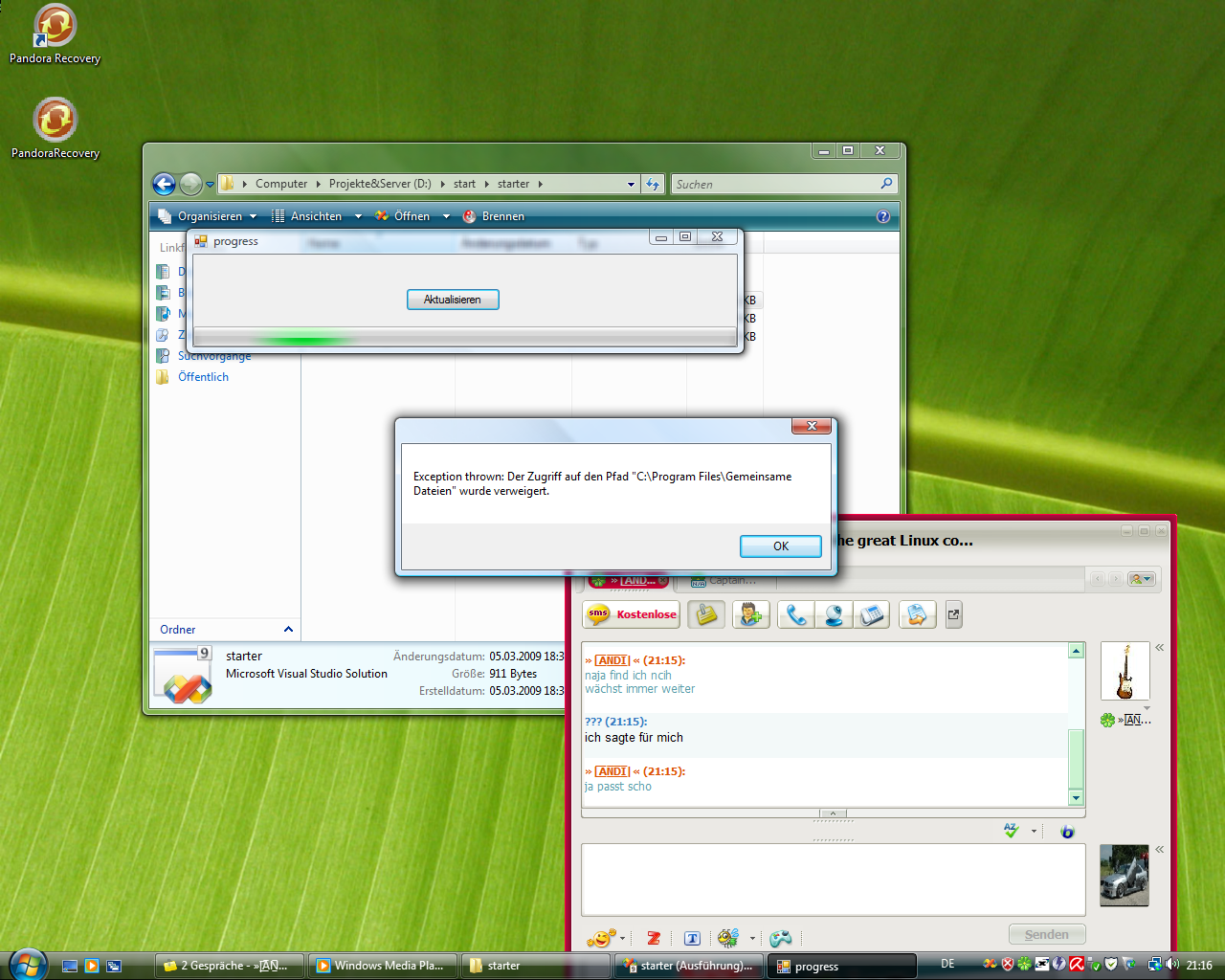The width and height of the screenshot is (1225, 980).
Task: Open the Windows Start orb
Action: (28, 965)
